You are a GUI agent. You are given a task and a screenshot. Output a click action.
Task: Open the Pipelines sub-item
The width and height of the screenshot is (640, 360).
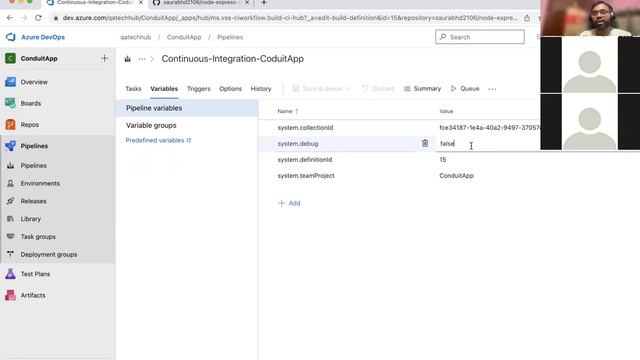[33, 166]
